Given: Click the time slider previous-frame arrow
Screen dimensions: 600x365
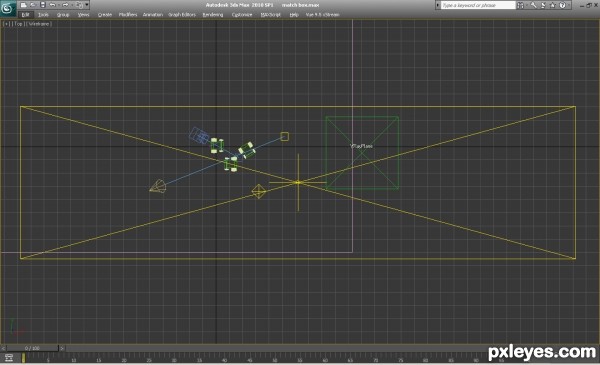Looking at the screenshot, I should tap(3, 348).
